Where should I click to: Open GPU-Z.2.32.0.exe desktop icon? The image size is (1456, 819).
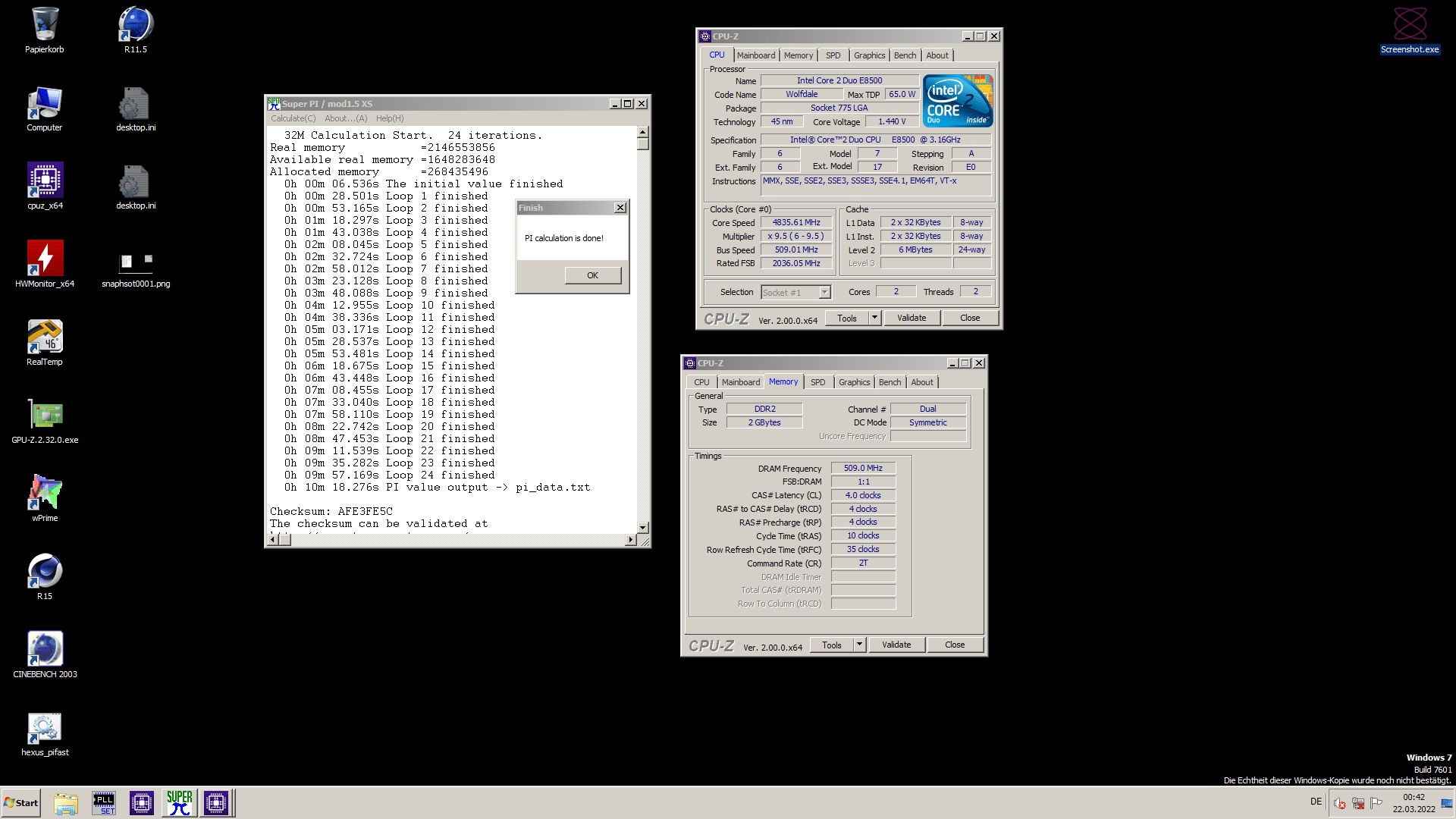[x=45, y=421]
